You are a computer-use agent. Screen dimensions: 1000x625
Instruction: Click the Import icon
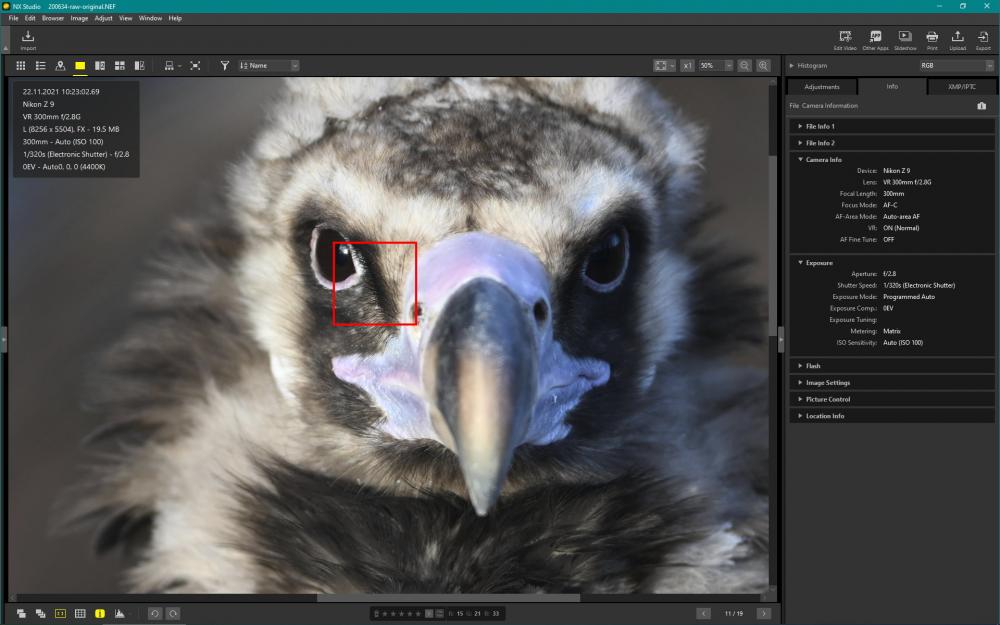[x=28, y=39]
